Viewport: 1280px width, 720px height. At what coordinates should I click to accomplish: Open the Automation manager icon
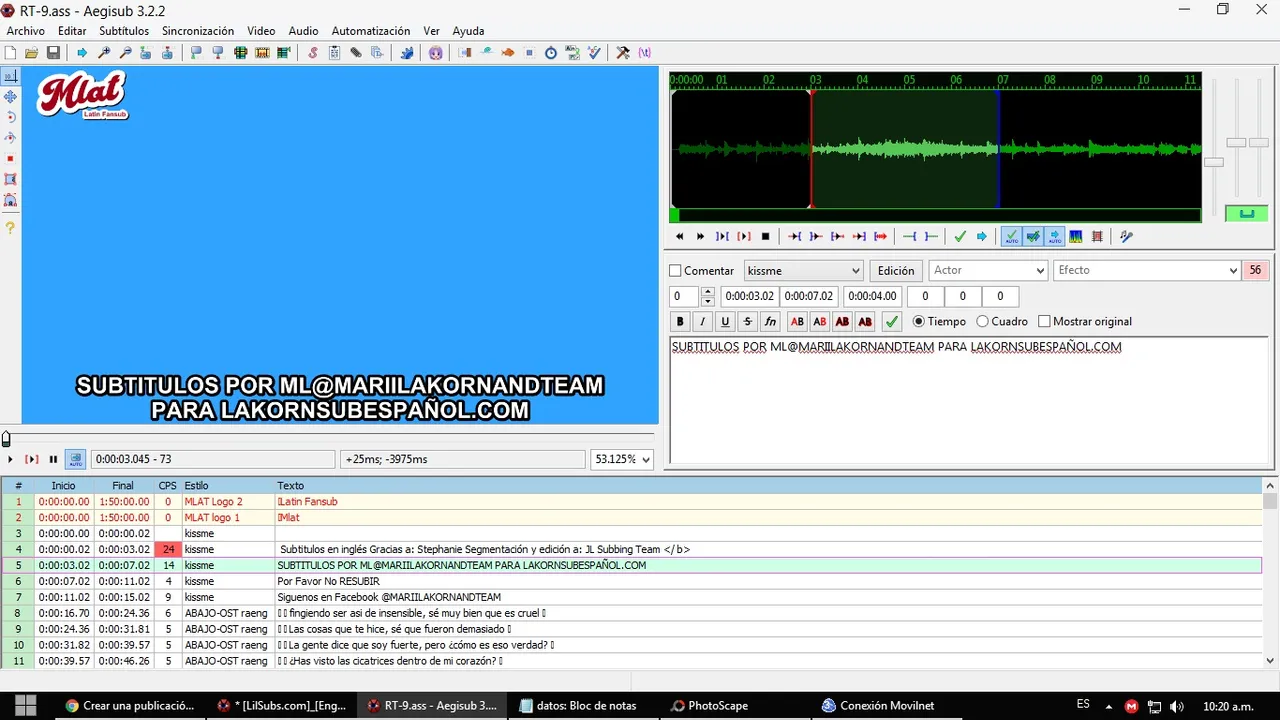(x=407, y=53)
